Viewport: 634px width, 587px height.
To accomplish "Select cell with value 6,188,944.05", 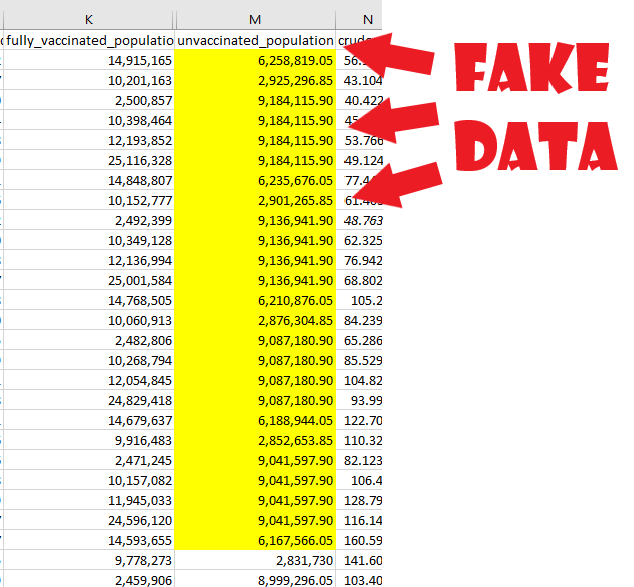I will [255, 420].
